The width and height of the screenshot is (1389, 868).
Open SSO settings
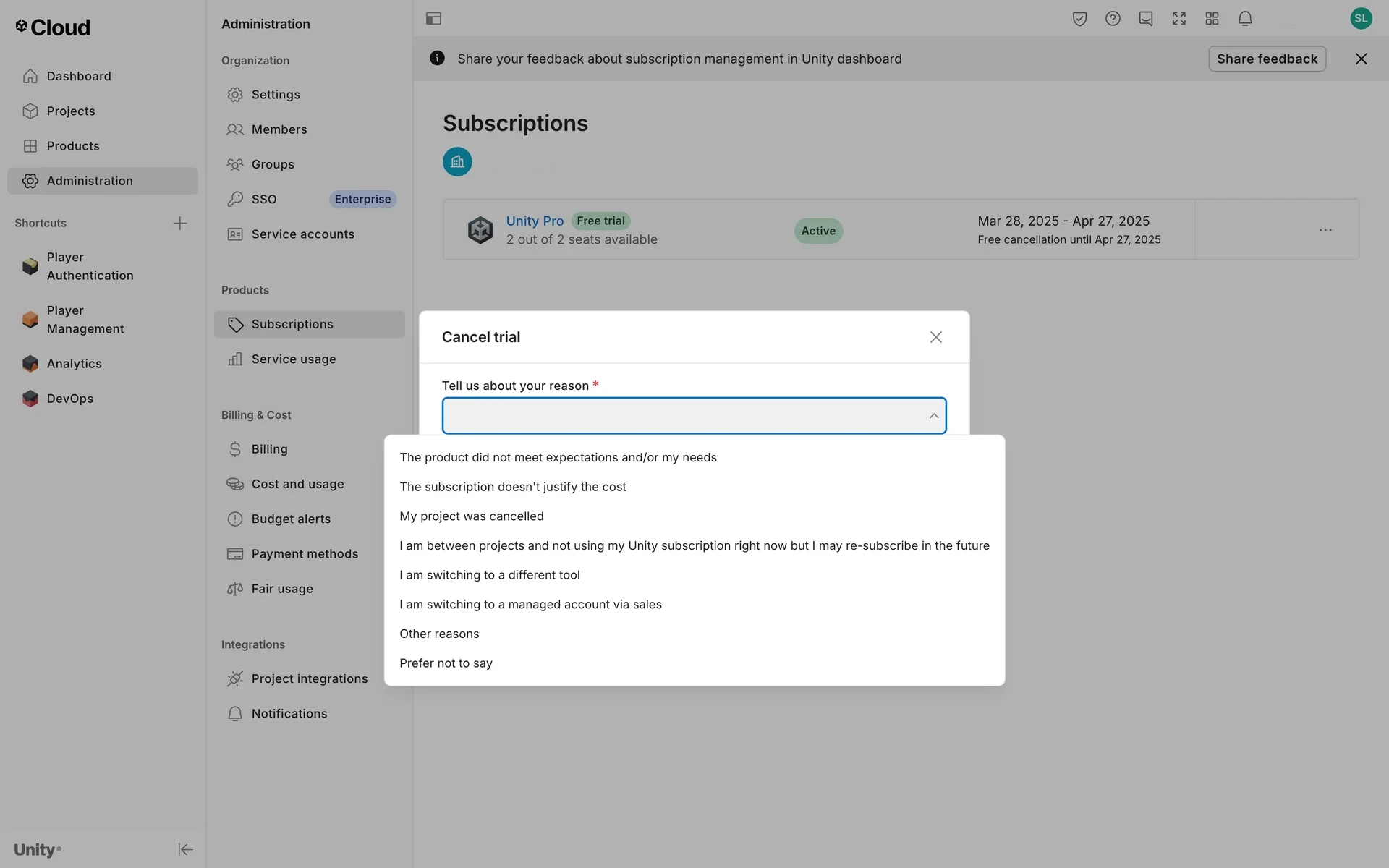[263, 199]
